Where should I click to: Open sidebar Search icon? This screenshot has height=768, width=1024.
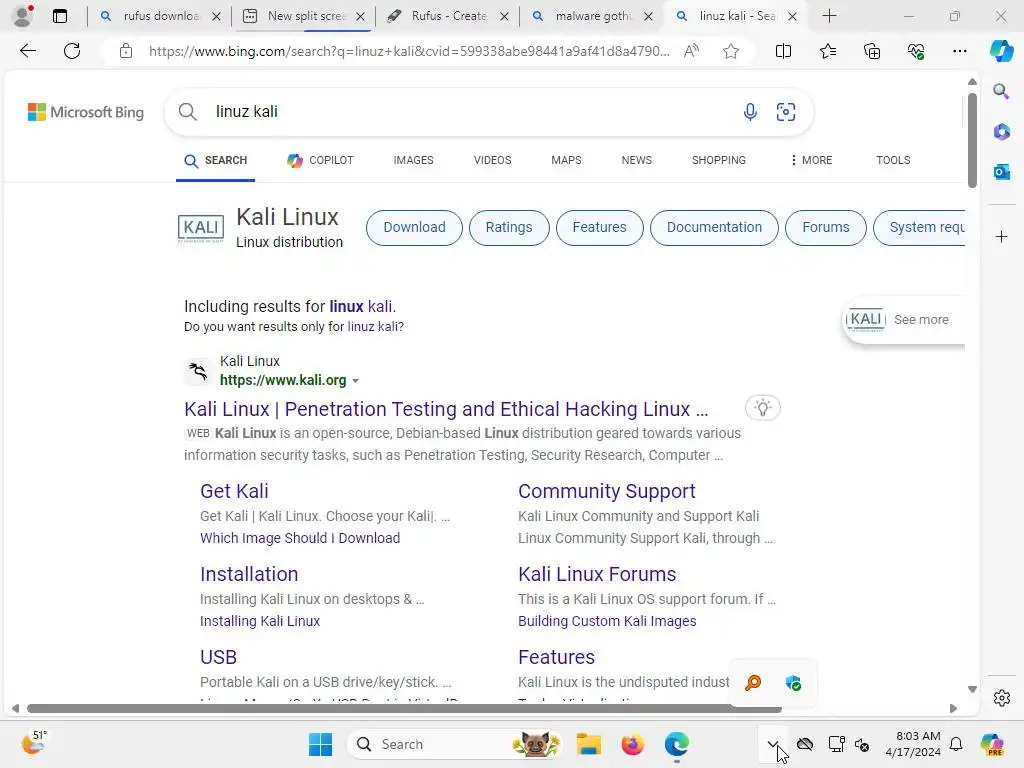pos(1001,91)
